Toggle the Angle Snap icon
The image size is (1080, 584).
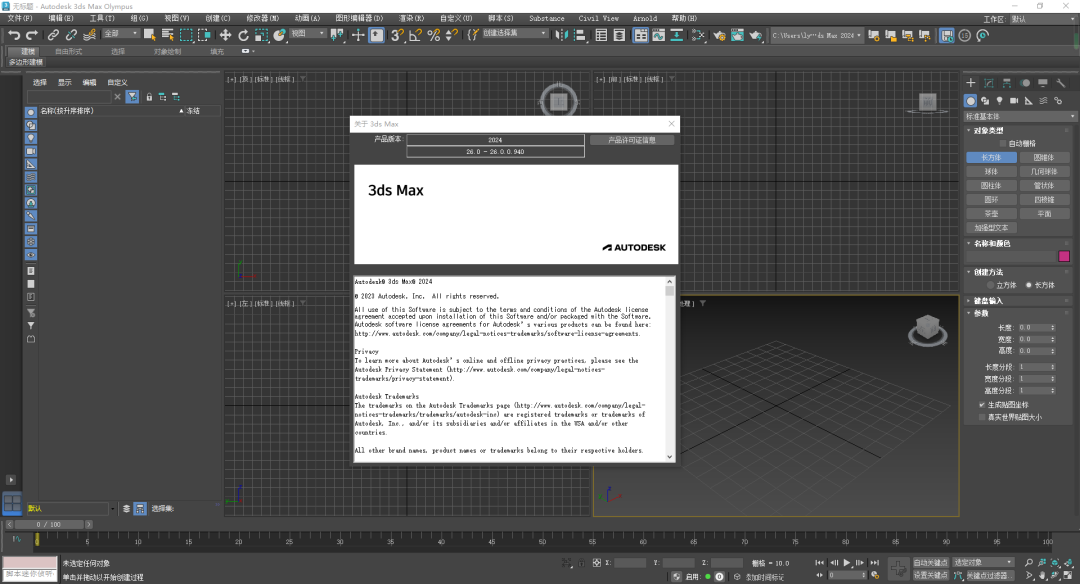(x=415, y=34)
